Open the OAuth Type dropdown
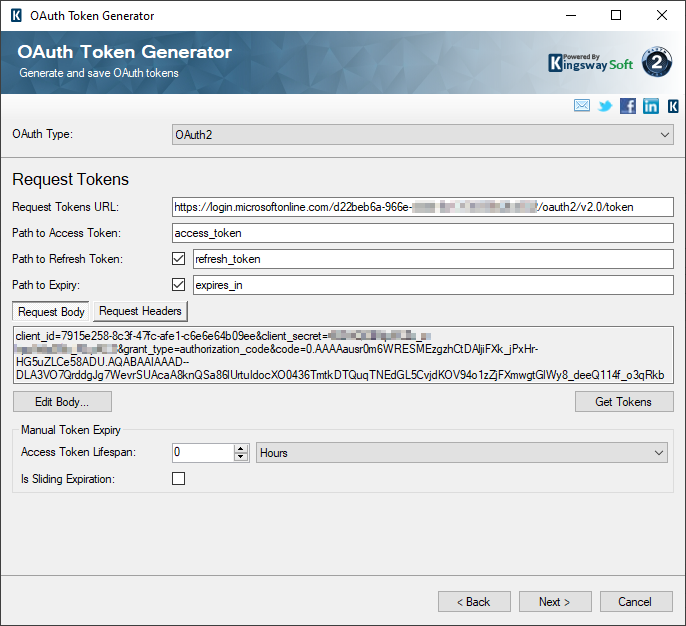Screen dimensions: 686x626 click(x=423, y=134)
